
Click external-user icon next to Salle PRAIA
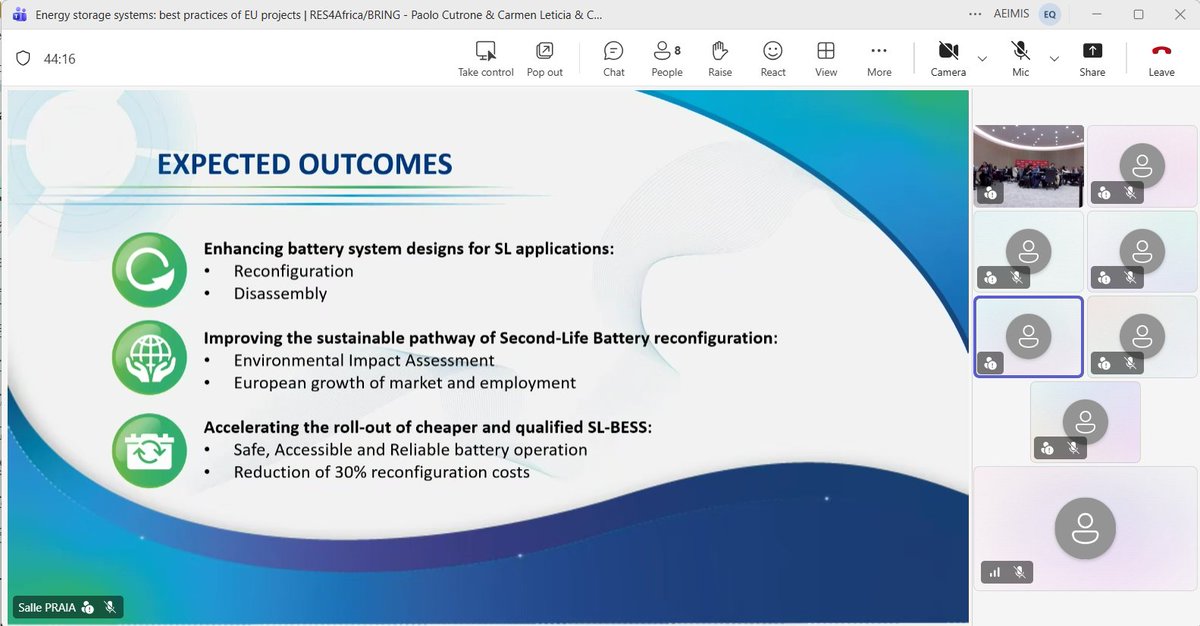point(88,607)
